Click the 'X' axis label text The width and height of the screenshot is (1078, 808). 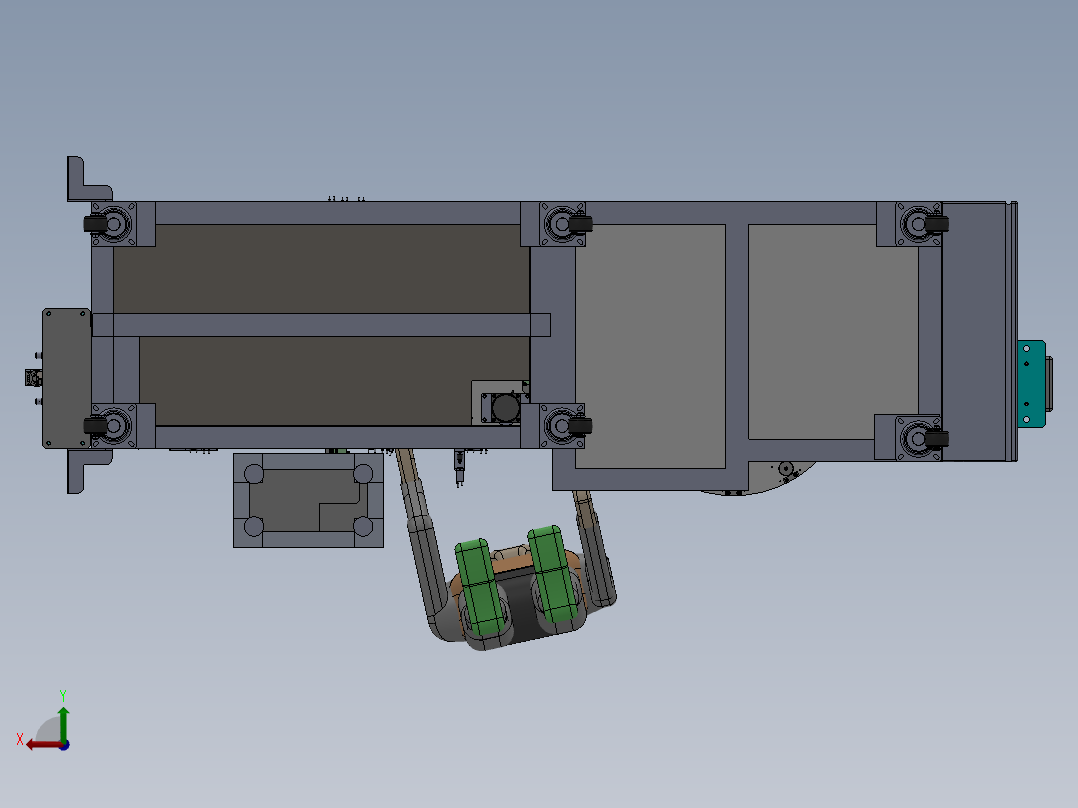(20, 739)
